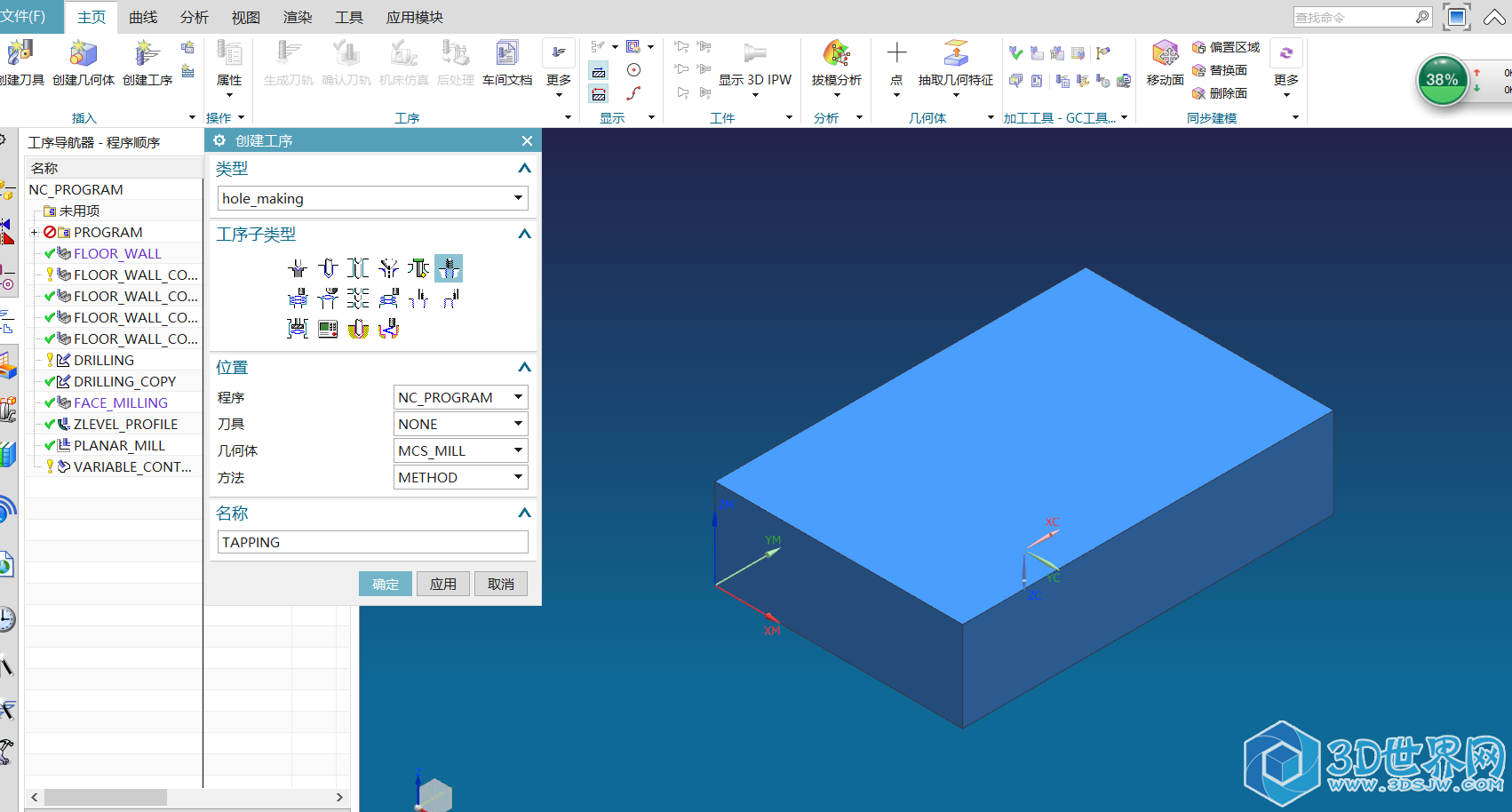Select the boss milling subtype icon
Viewport: 1512px width, 812px height.
388,299
